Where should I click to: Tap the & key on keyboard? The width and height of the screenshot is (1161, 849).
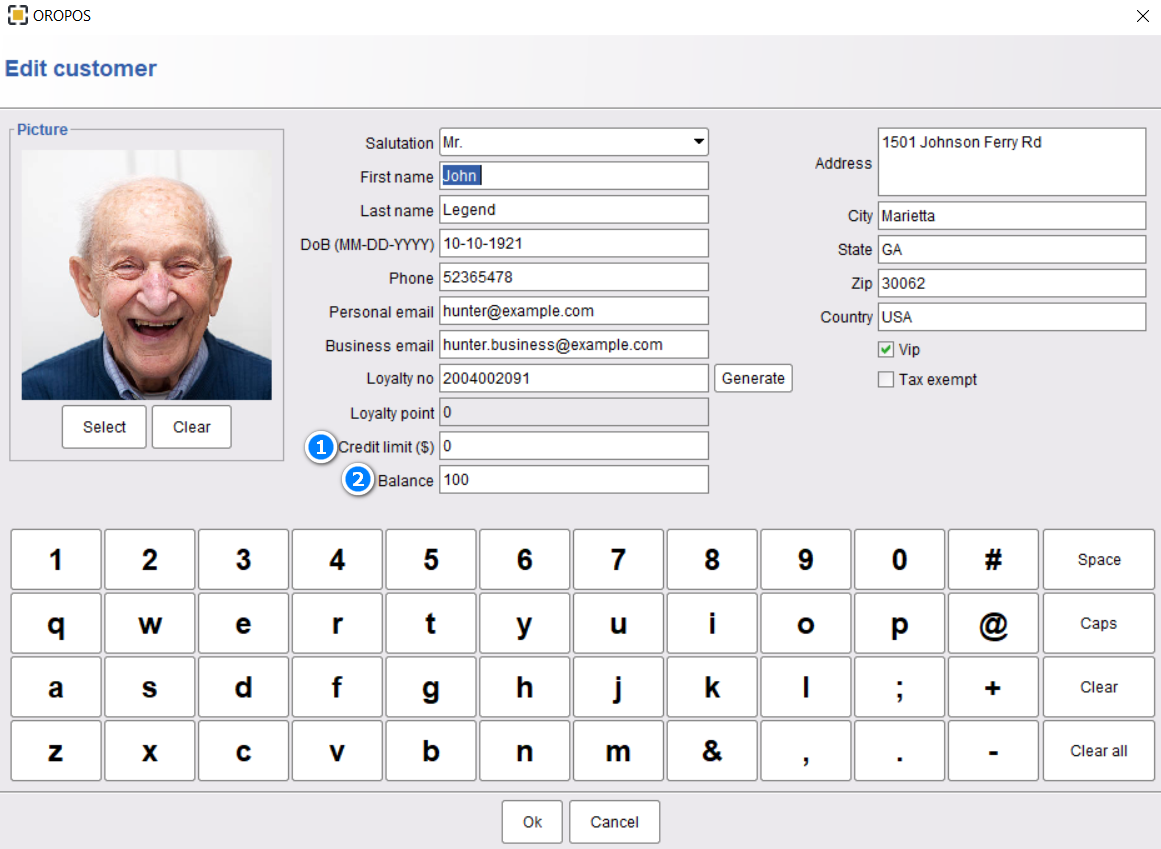point(712,751)
